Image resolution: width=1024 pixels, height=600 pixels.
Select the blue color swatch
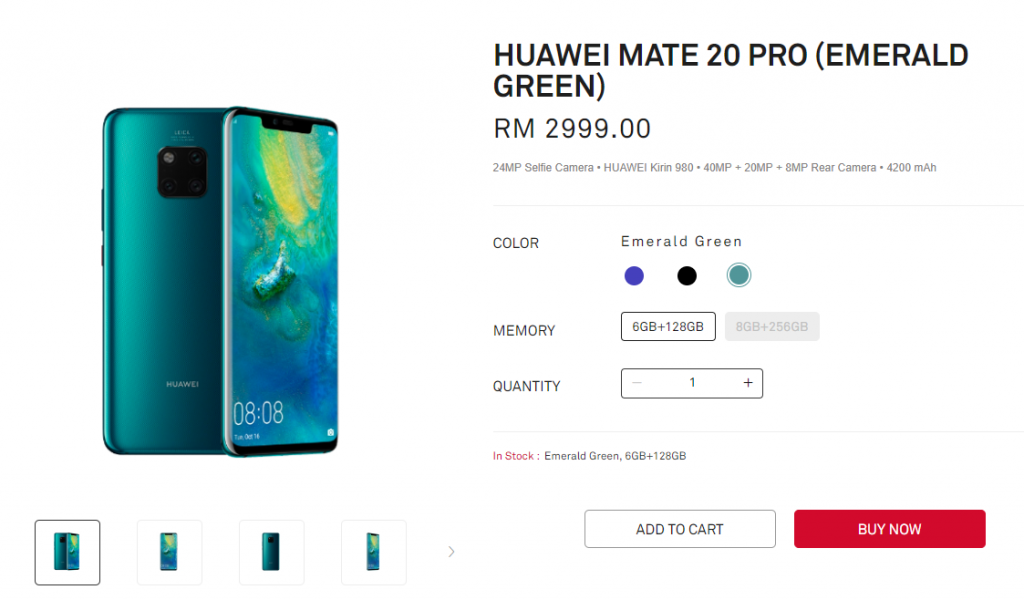pyautogui.click(x=634, y=276)
